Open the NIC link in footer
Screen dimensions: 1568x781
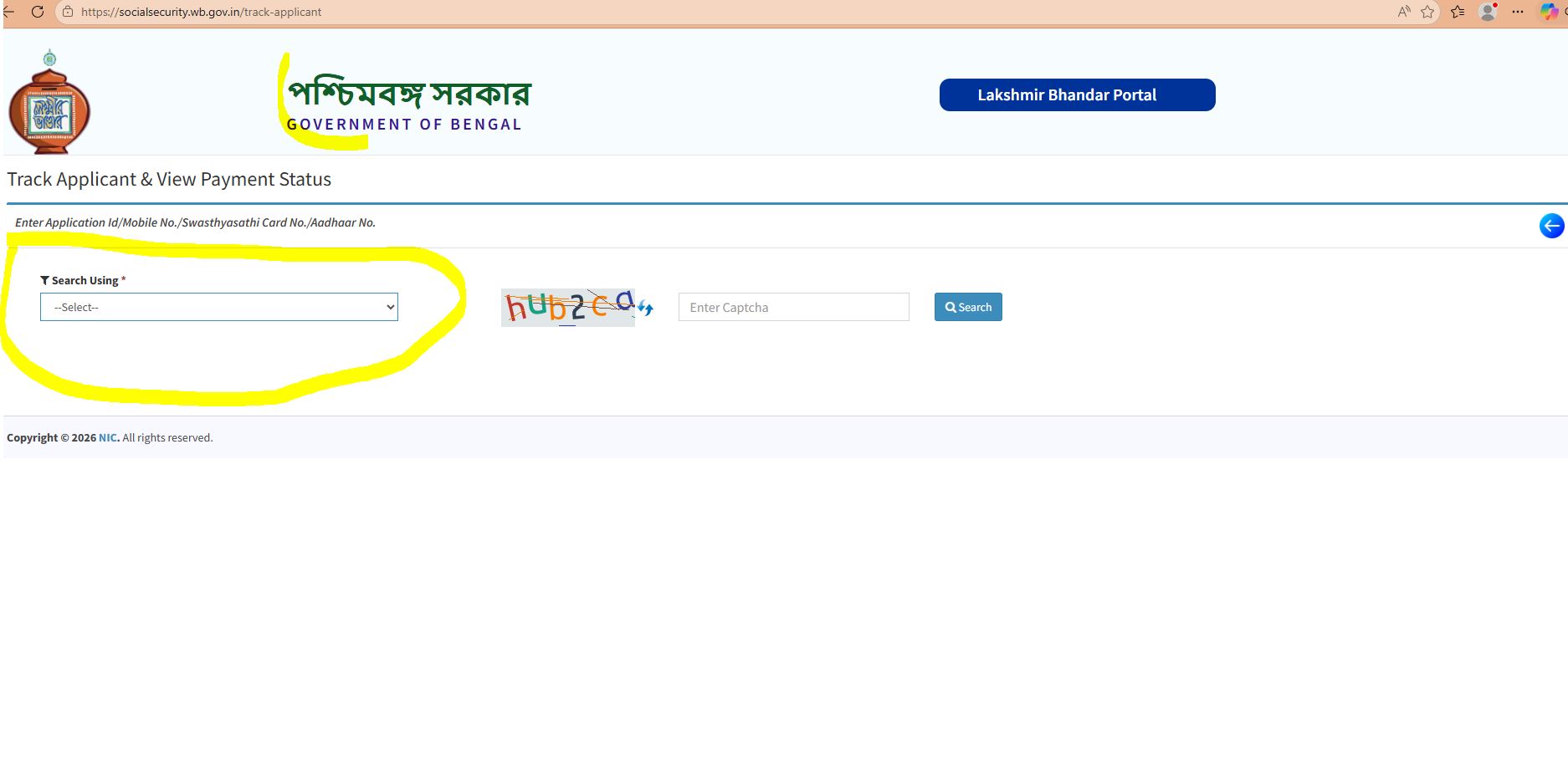[x=108, y=437]
